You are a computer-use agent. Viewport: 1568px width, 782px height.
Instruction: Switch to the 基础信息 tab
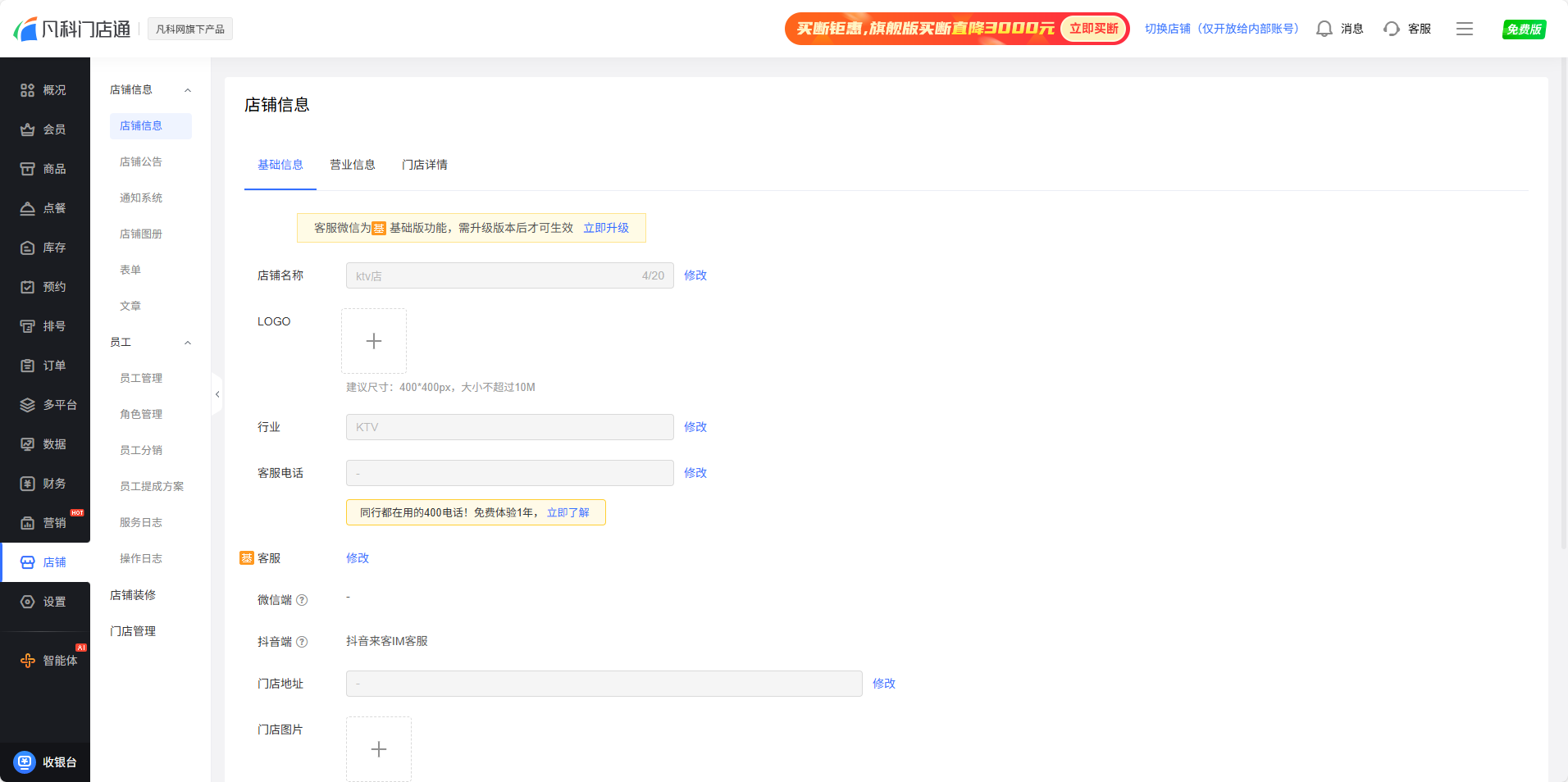[280, 165]
